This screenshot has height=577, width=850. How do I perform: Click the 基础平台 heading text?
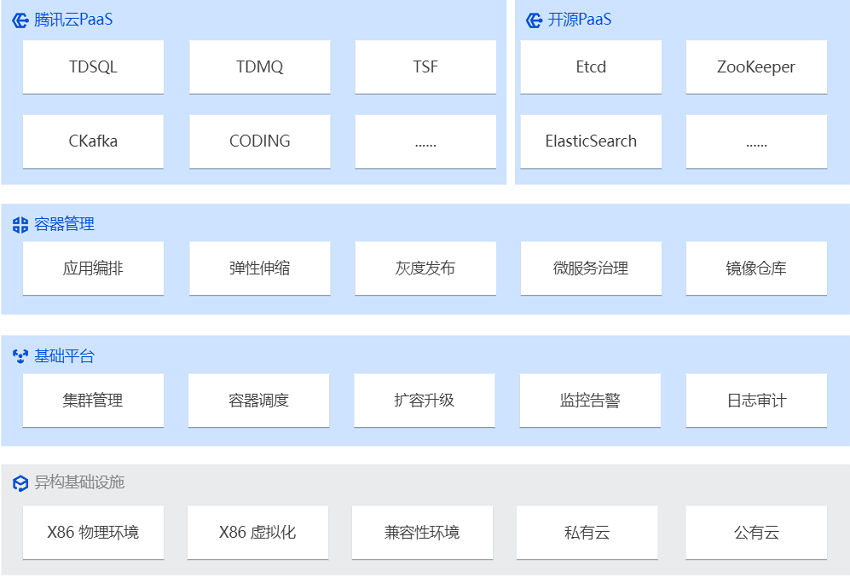[x=65, y=356]
